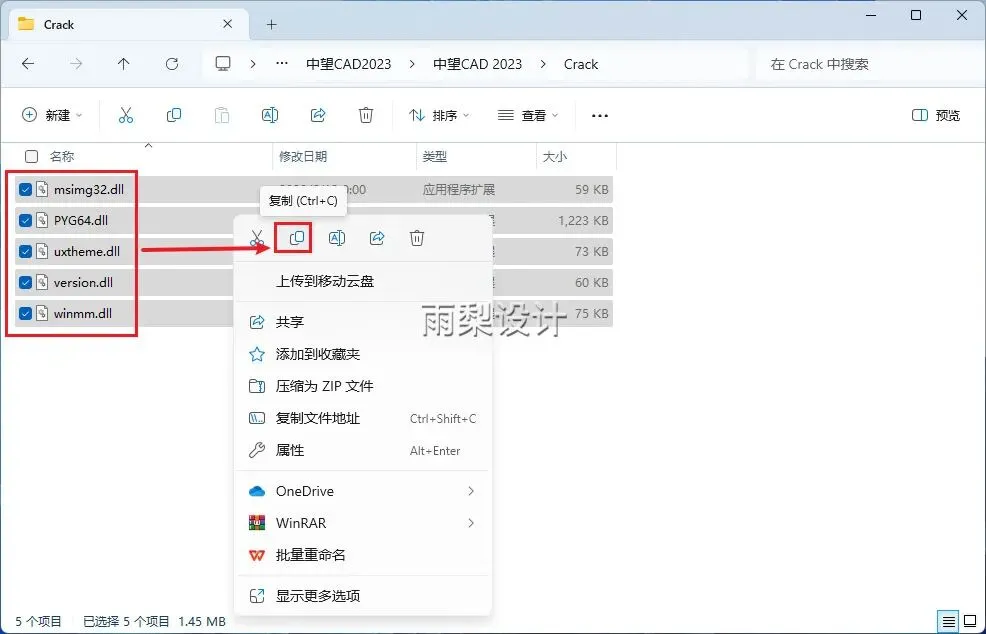The width and height of the screenshot is (986, 634).
Task: Close the Crack tab
Action: click(228, 24)
